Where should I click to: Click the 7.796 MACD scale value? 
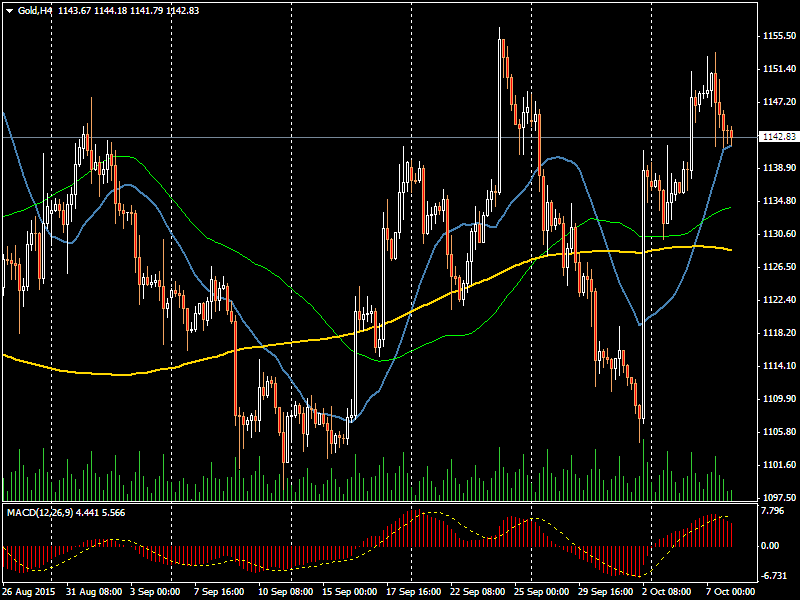tap(771, 511)
